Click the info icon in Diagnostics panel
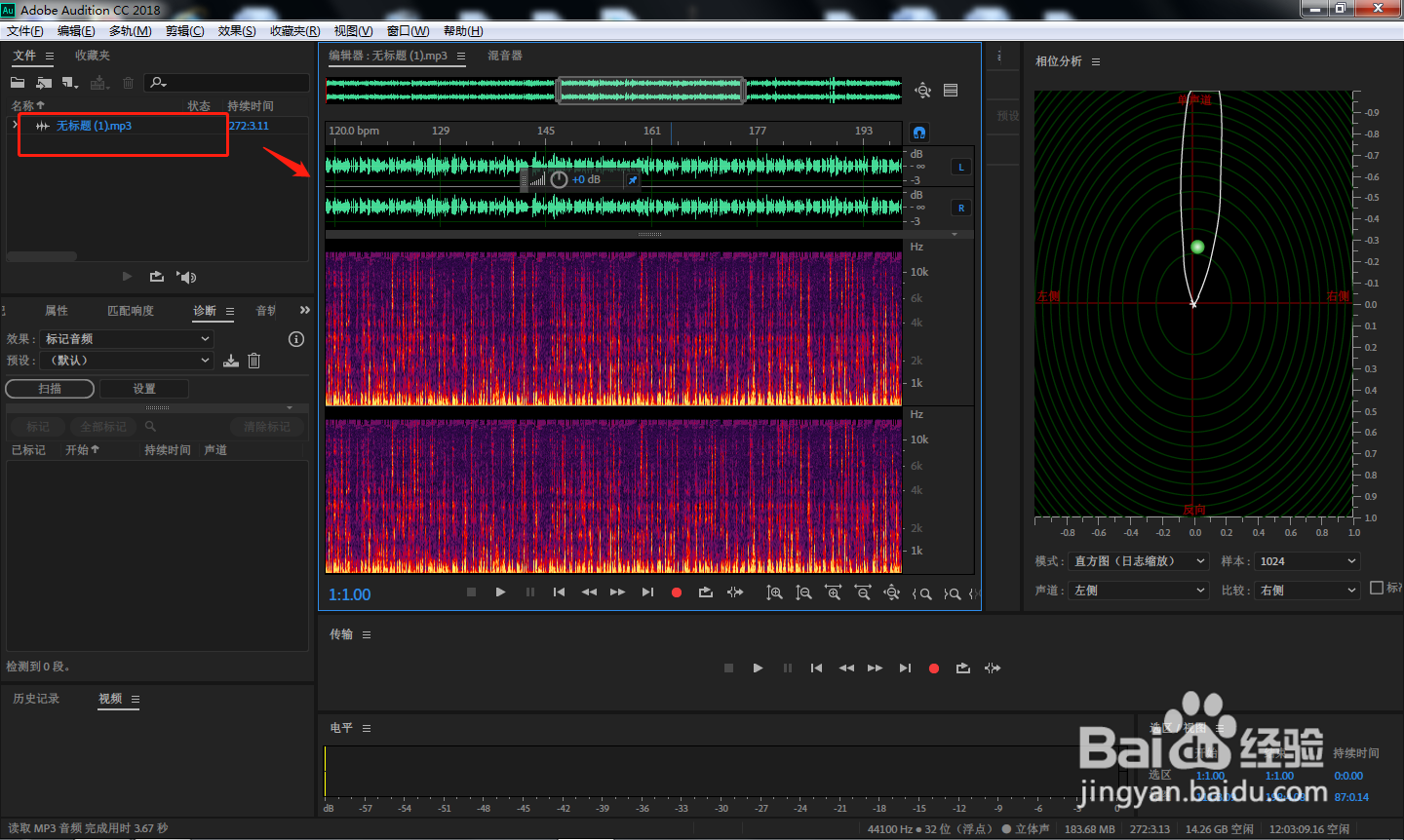This screenshot has height=840, width=1404. pos(296,339)
